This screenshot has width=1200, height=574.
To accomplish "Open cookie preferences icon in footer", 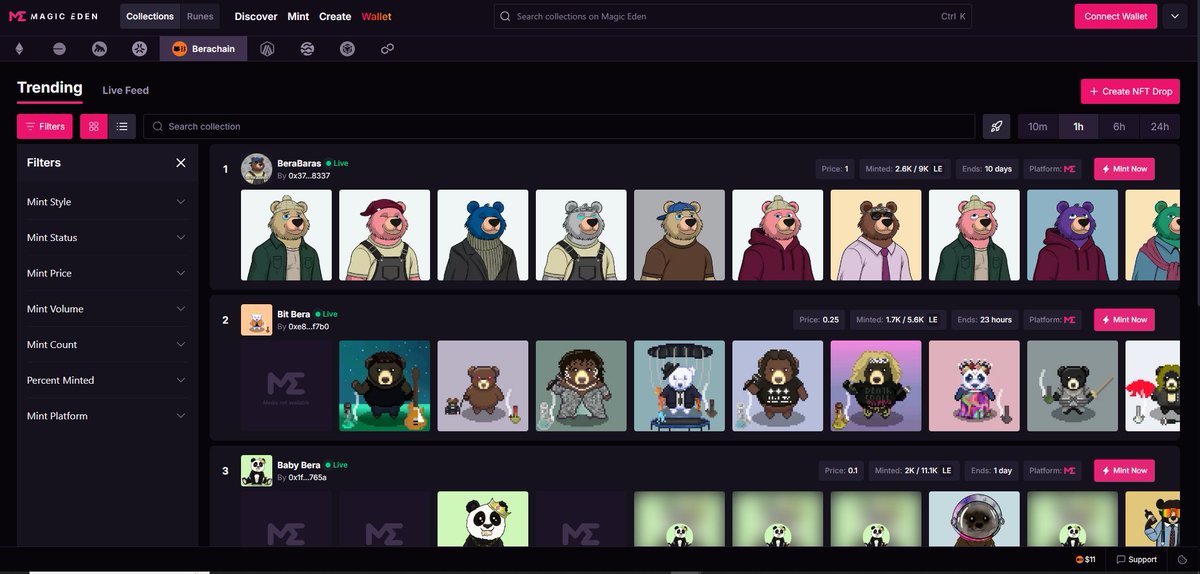I will click(x=1182, y=560).
